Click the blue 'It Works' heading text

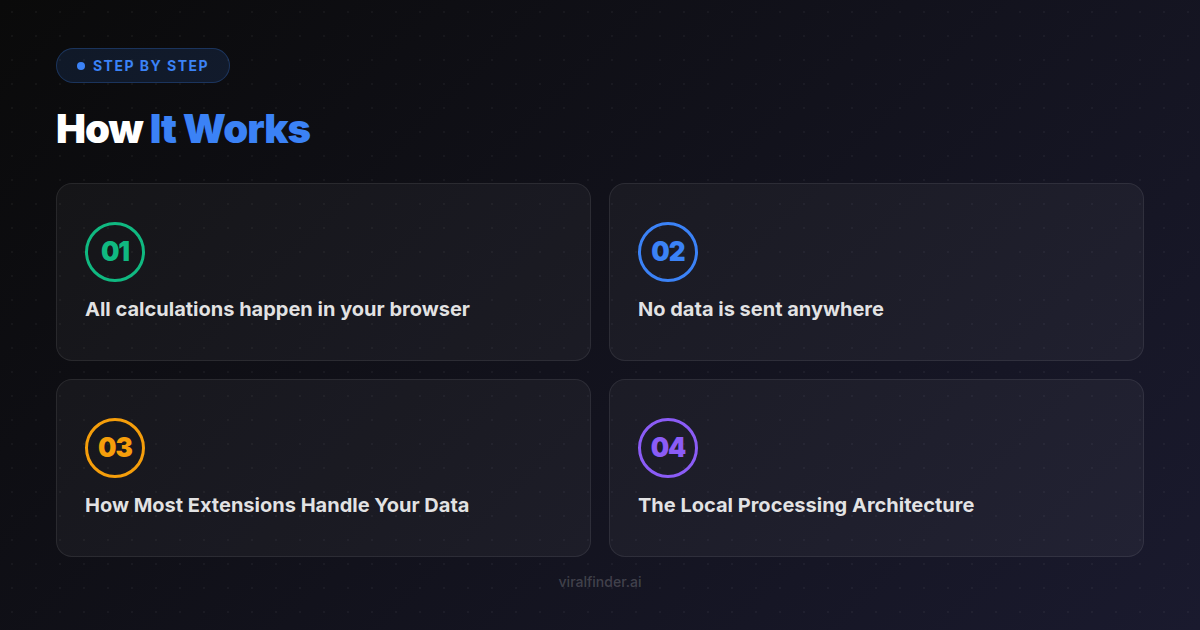[x=230, y=129]
